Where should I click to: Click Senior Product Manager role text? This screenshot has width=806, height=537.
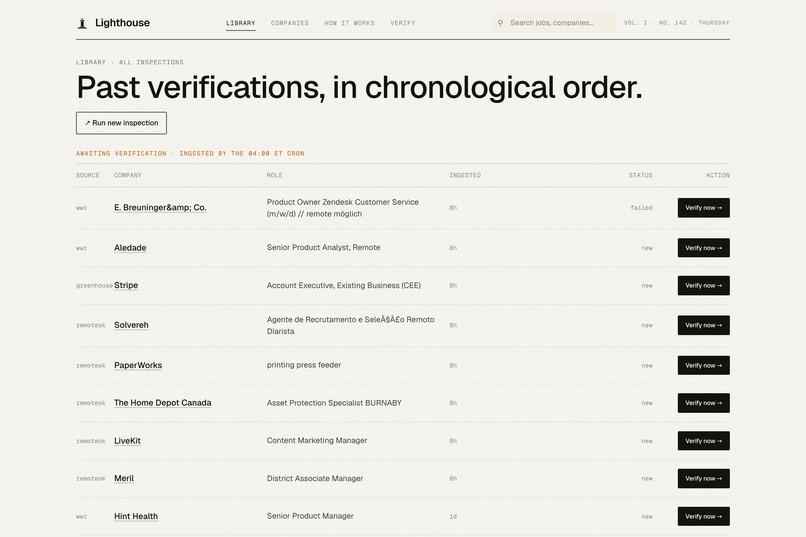tap(310, 516)
